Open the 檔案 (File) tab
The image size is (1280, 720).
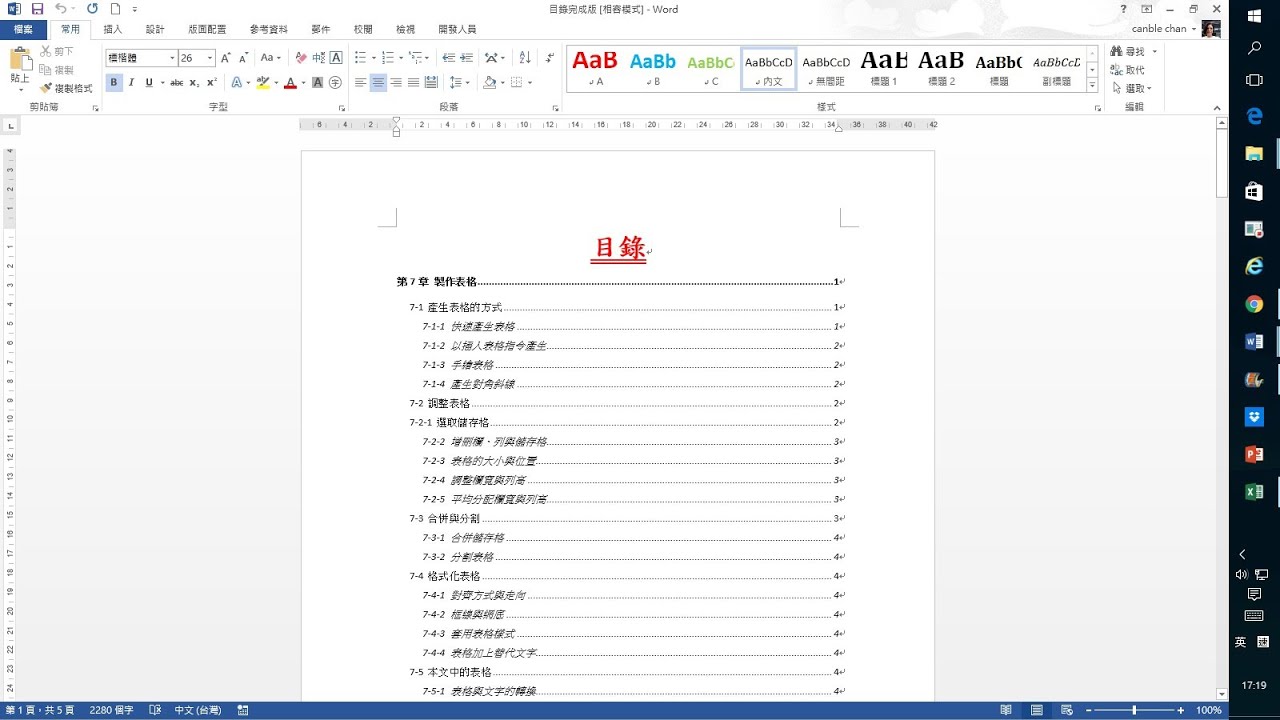coord(22,30)
